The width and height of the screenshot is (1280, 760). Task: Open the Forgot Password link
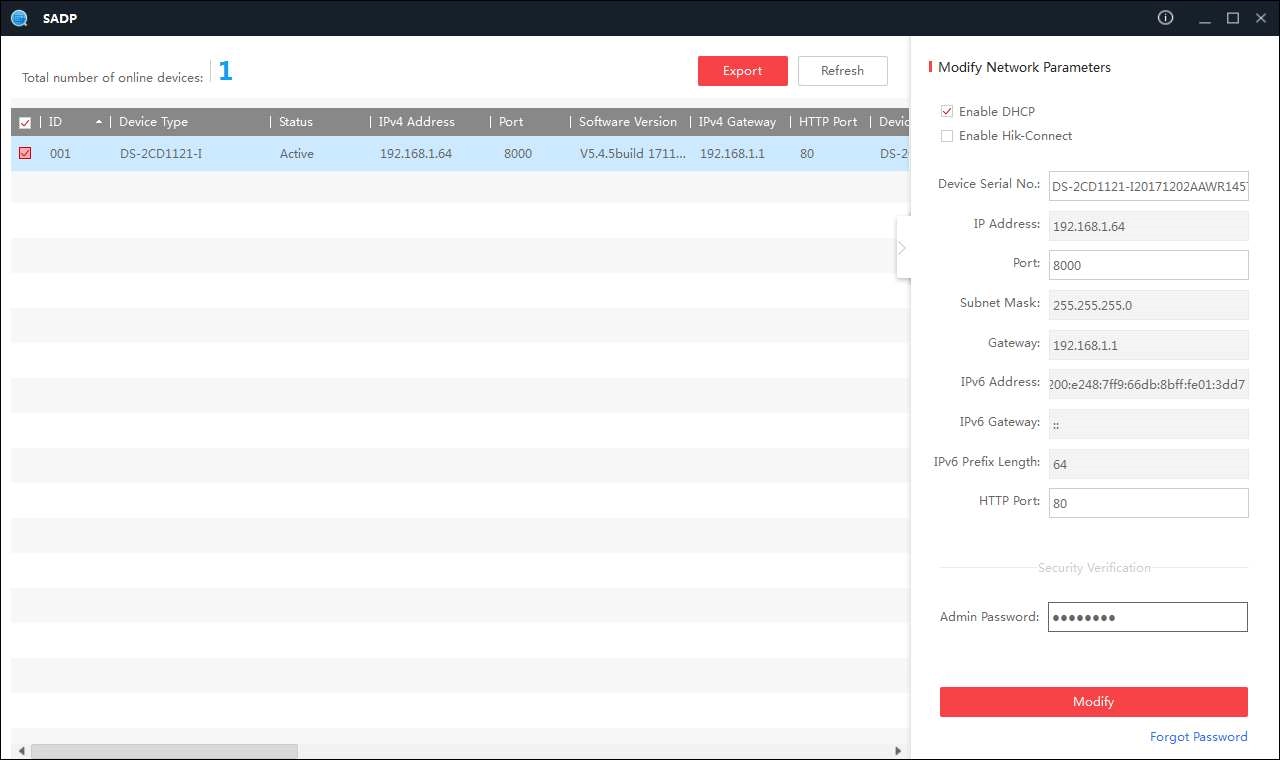point(1198,737)
